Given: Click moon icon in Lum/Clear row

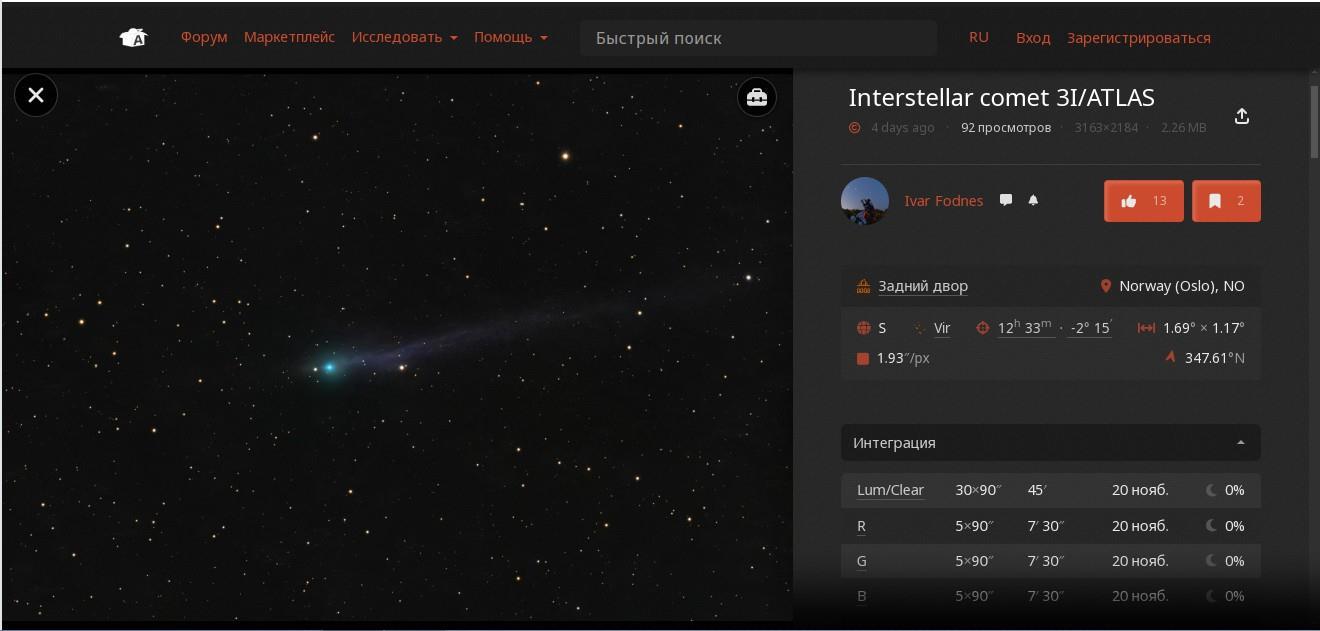Looking at the screenshot, I should 1212,490.
